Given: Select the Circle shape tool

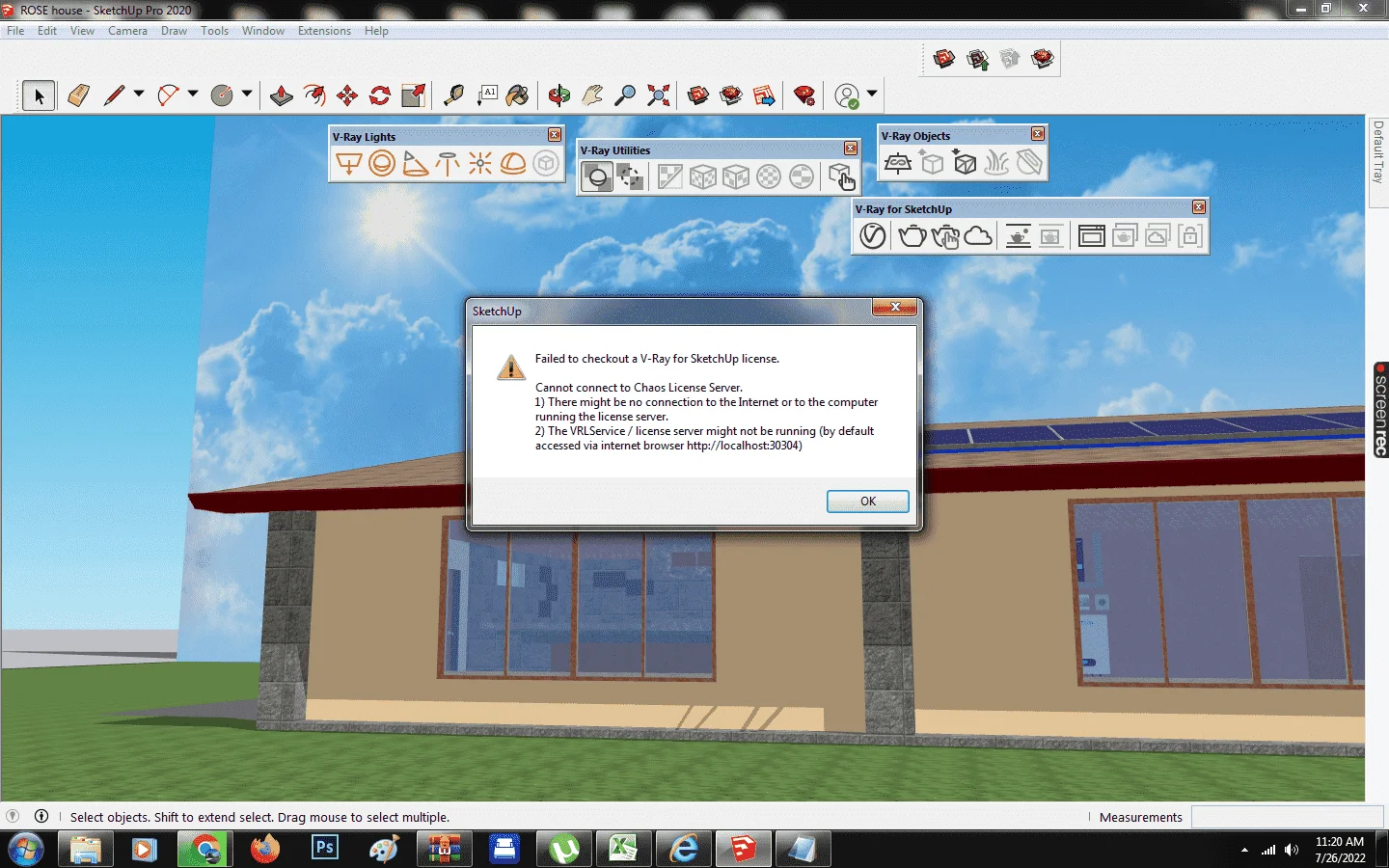Looking at the screenshot, I should click(x=222, y=95).
